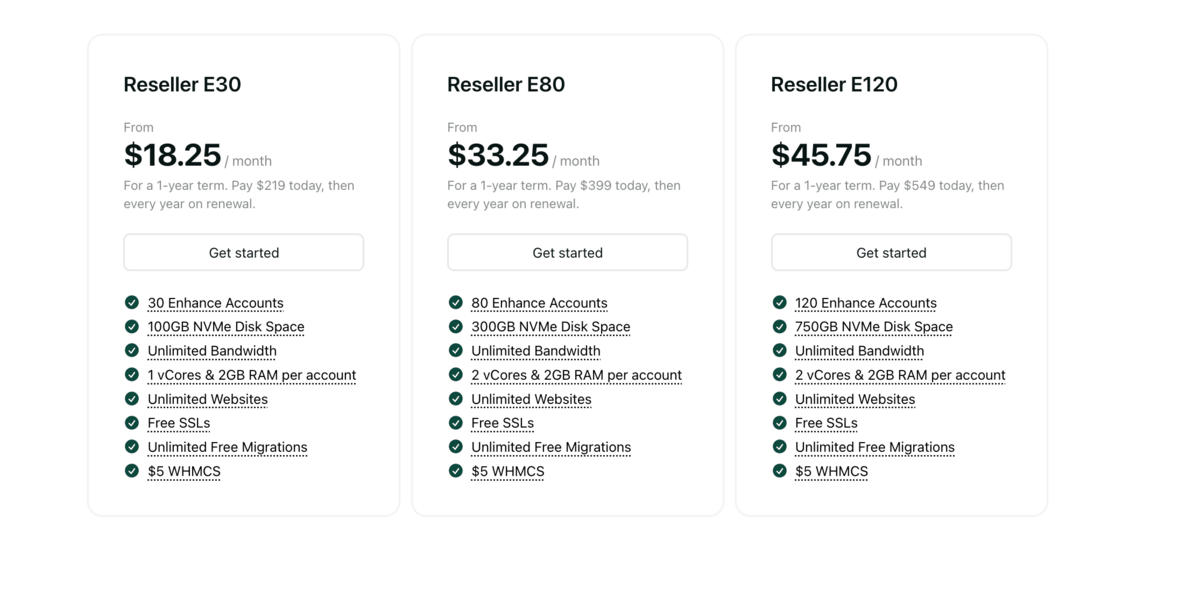Click the checkmark beside 30 Enhance Accounts
The image size is (1200, 597).
point(132,302)
